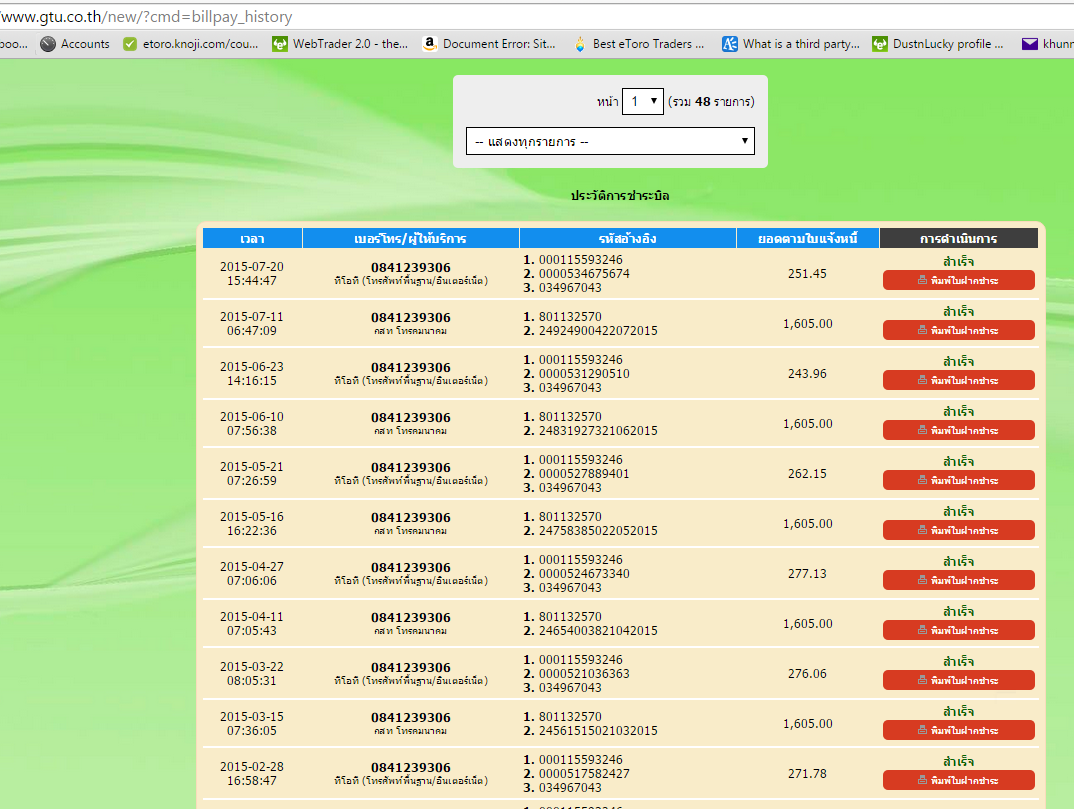Open the Accounts bookmark
This screenshot has height=809, width=1074.
(75, 44)
